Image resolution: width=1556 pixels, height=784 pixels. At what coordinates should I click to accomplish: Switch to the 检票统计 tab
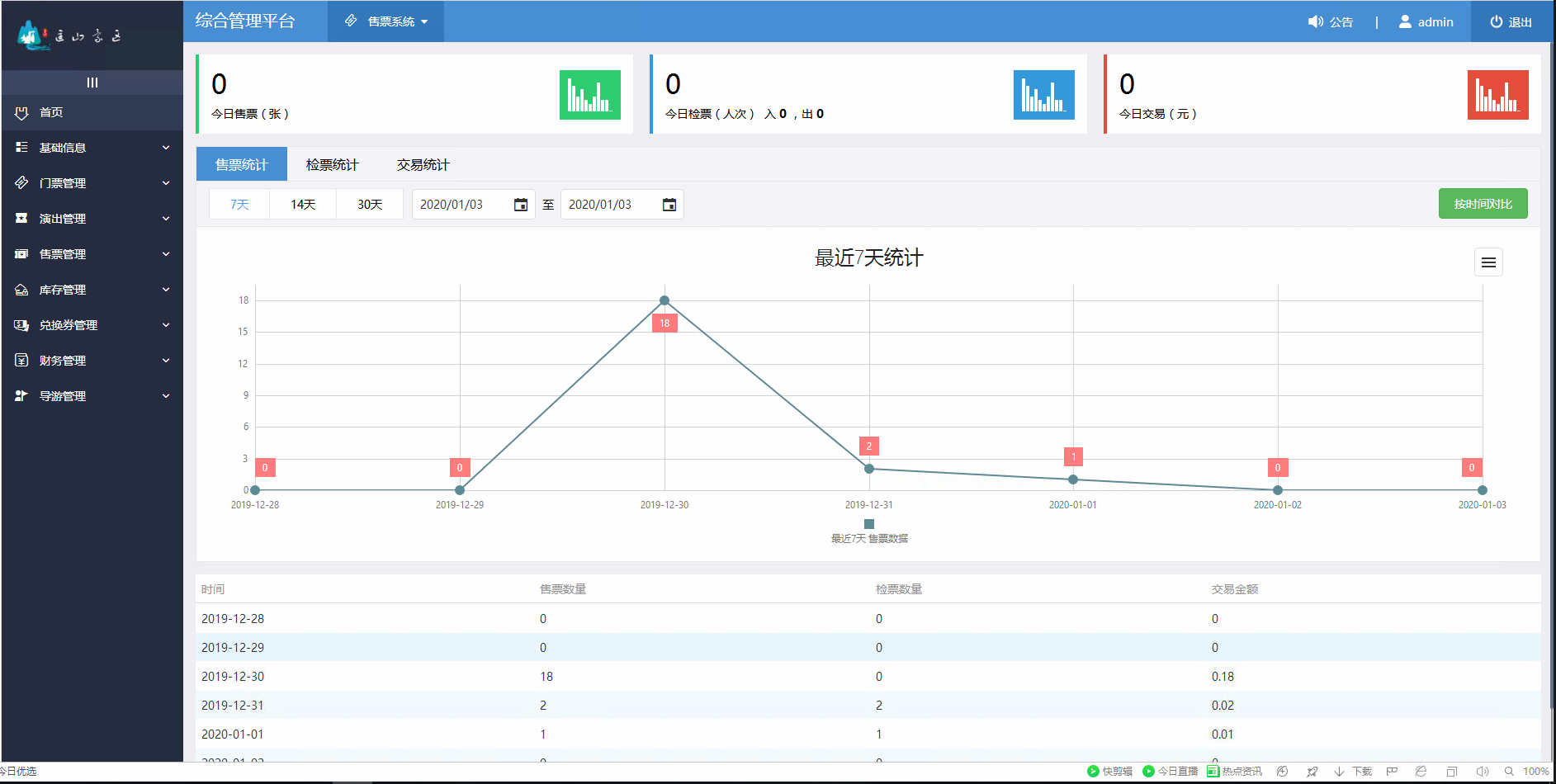click(x=332, y=165)
